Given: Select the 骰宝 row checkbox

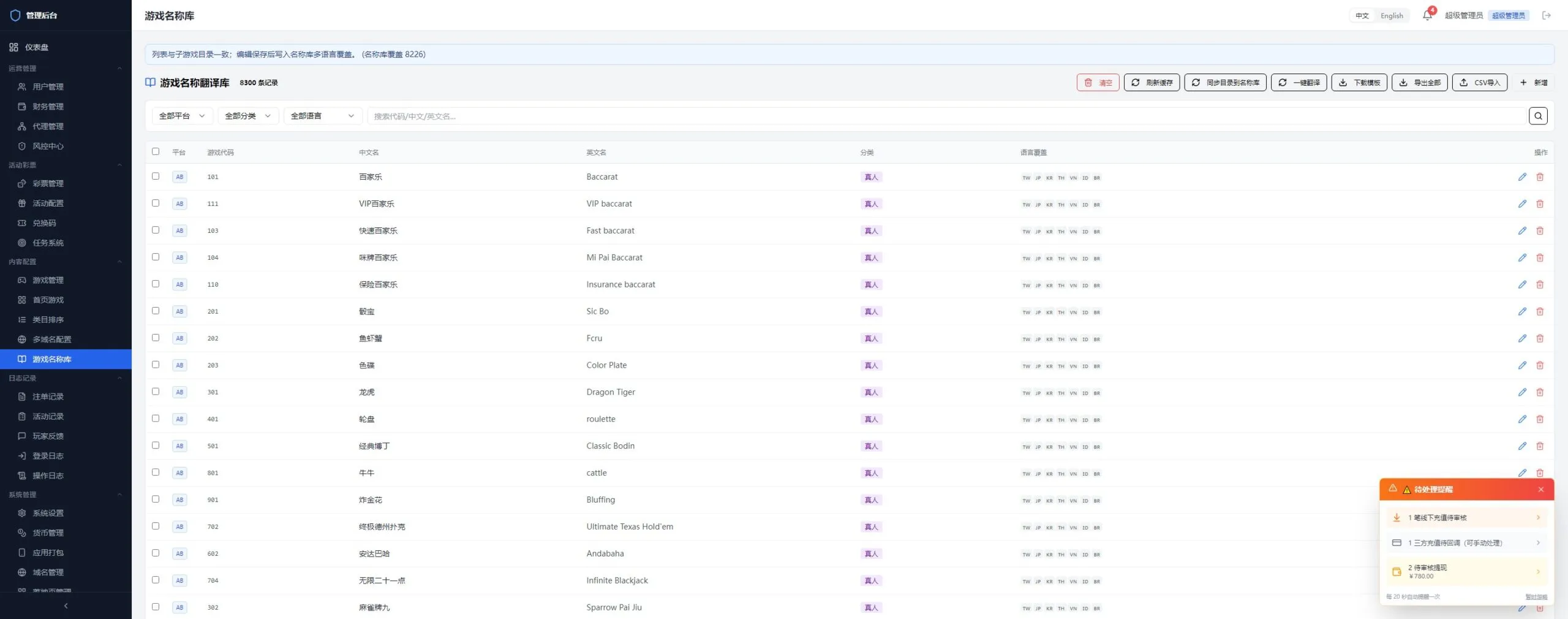Looking at the screenshot, I should coord(156,311).
